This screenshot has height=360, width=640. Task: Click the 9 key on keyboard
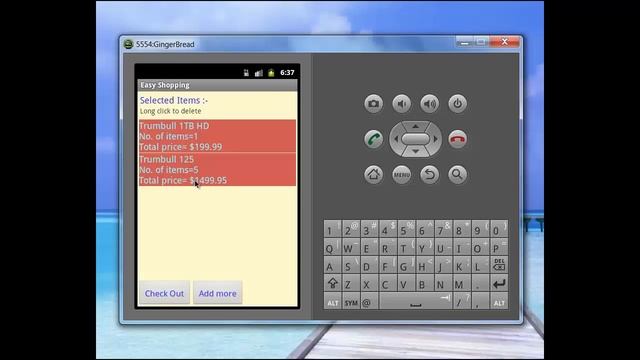(x=480, y=229)
